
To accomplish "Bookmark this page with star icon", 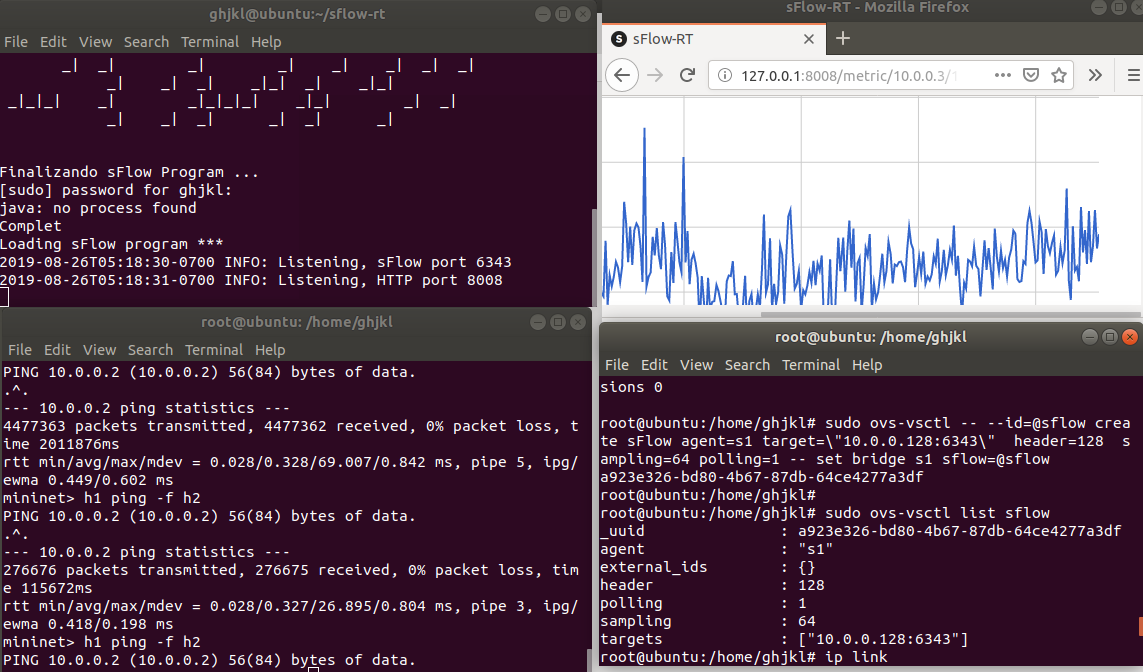I will [1058, 75].
